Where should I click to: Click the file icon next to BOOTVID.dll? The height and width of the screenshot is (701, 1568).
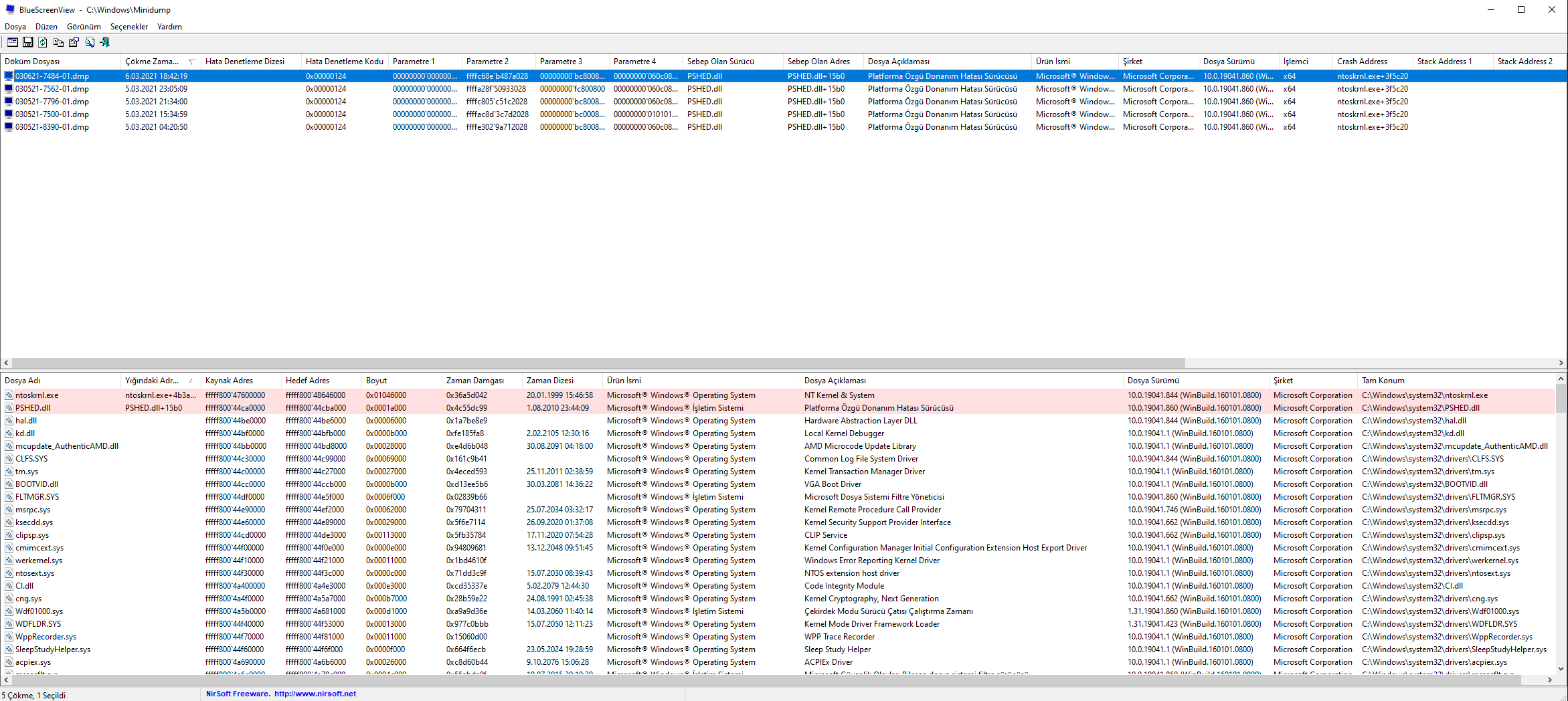coord(9,484)
